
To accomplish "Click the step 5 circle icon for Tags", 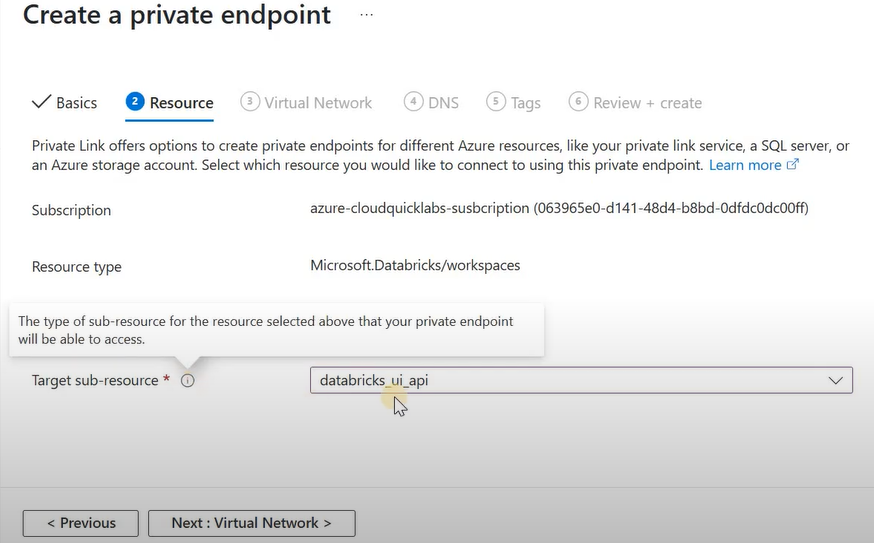I will point(495,102).
